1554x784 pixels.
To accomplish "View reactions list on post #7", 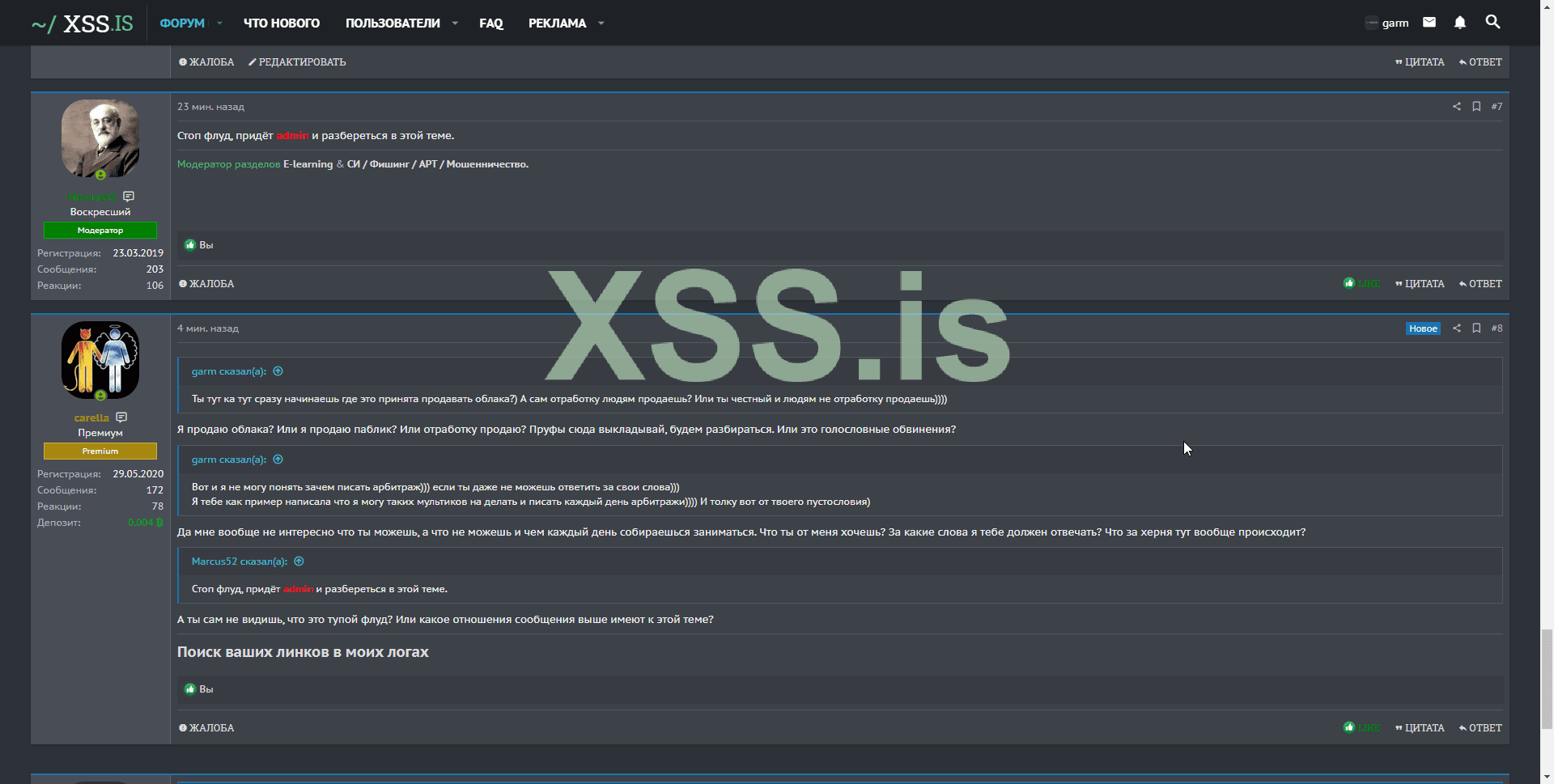I will tap(206, 245).
